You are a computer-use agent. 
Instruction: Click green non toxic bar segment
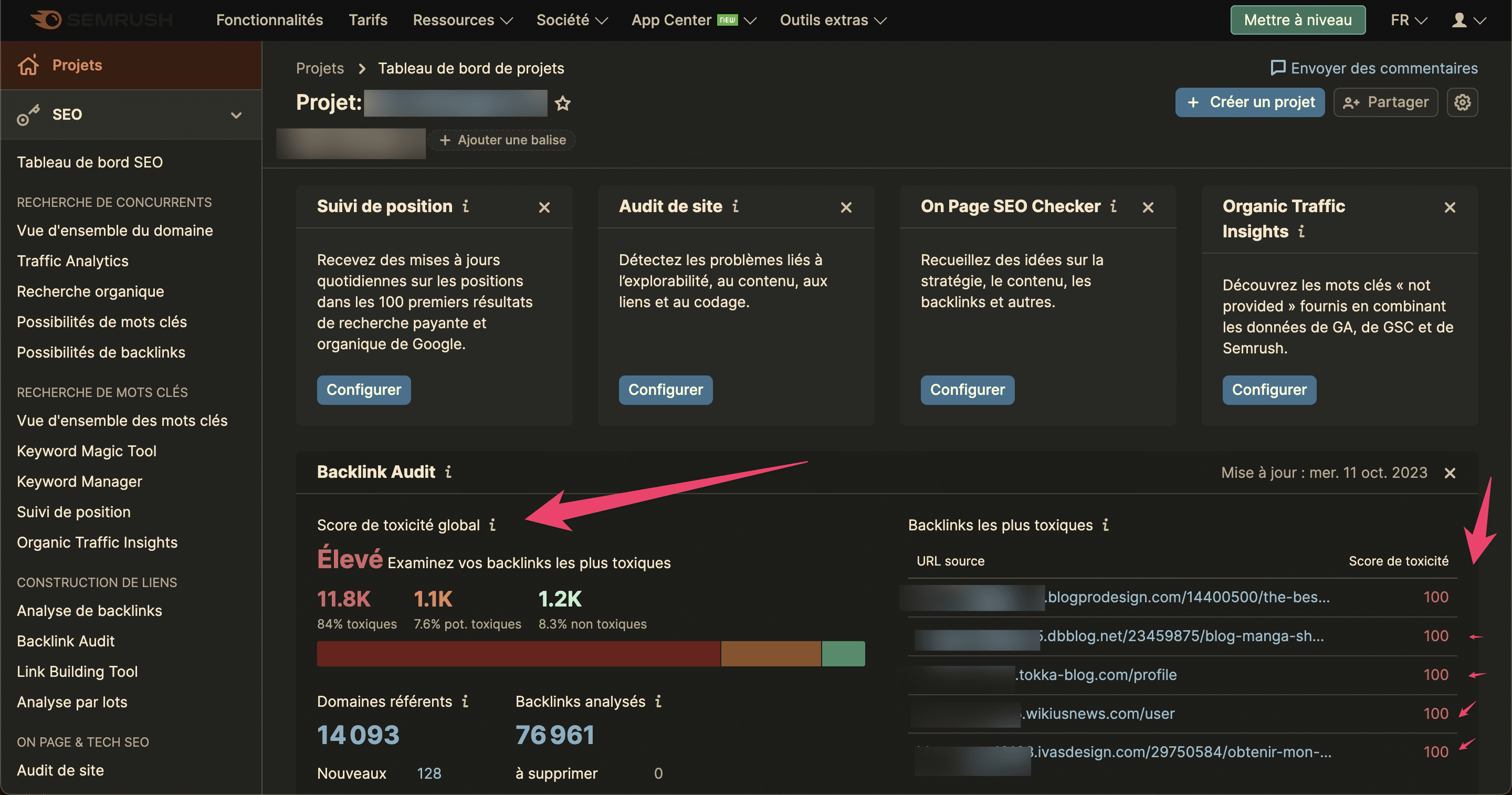(x=844, y=654)
